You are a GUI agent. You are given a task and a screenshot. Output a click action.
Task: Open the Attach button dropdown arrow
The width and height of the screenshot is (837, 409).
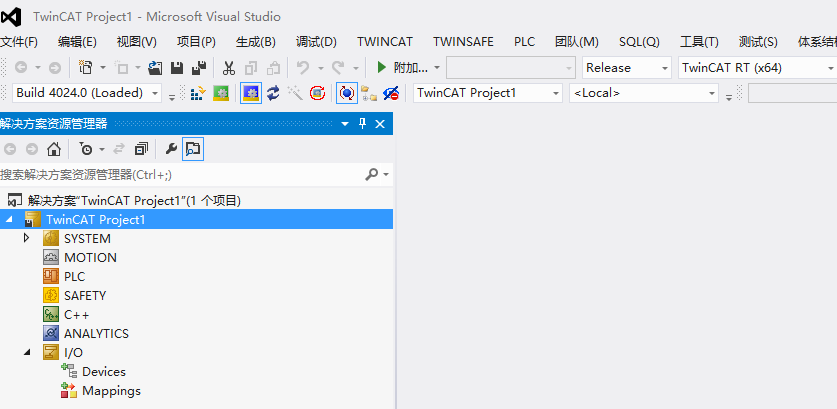(437, 68)
